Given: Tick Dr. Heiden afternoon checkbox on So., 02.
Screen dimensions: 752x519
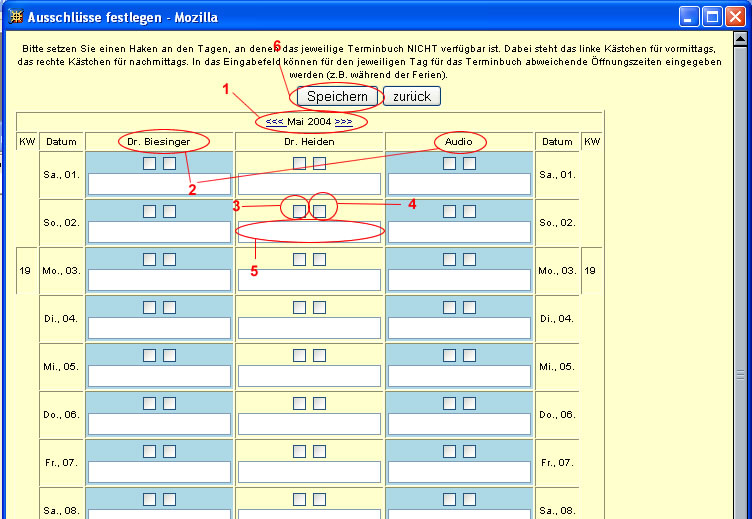Looking at the screenshot, I should [319, 211].
